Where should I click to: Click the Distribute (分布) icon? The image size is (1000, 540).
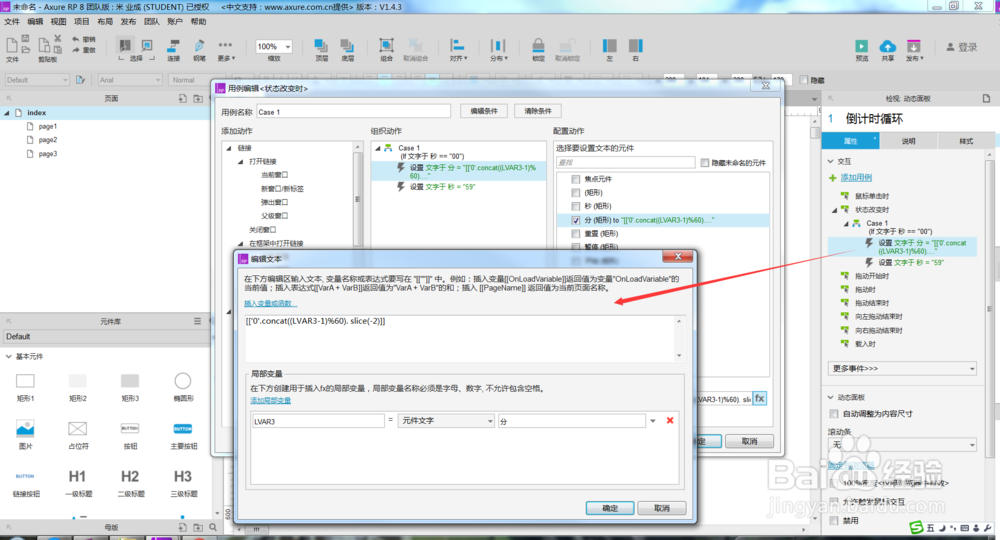(497, 45)
